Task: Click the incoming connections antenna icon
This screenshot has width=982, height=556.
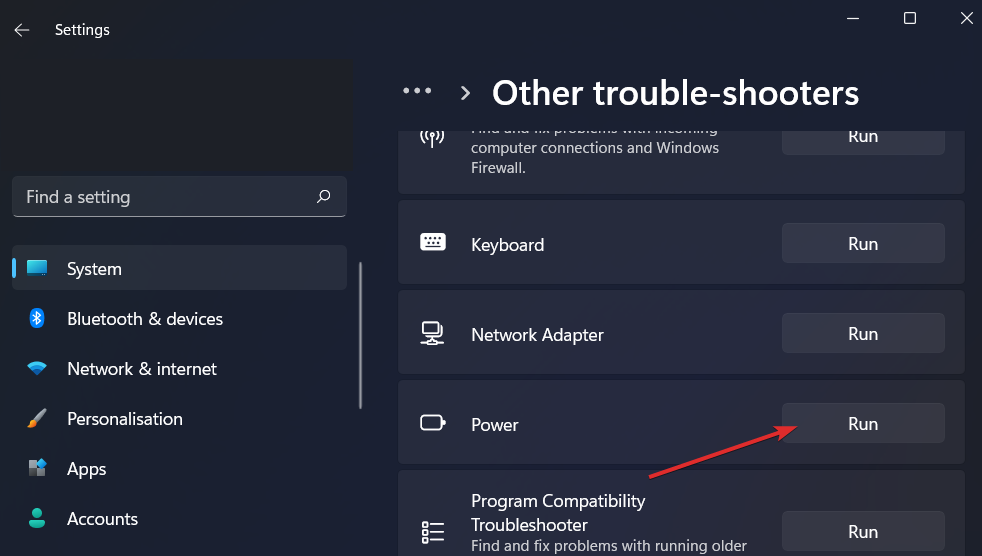Action: coord(432,138)
